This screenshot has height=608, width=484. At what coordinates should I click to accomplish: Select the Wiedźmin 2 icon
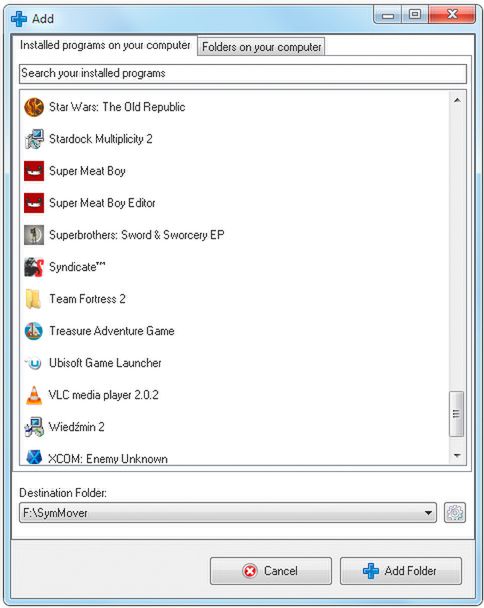34,427
